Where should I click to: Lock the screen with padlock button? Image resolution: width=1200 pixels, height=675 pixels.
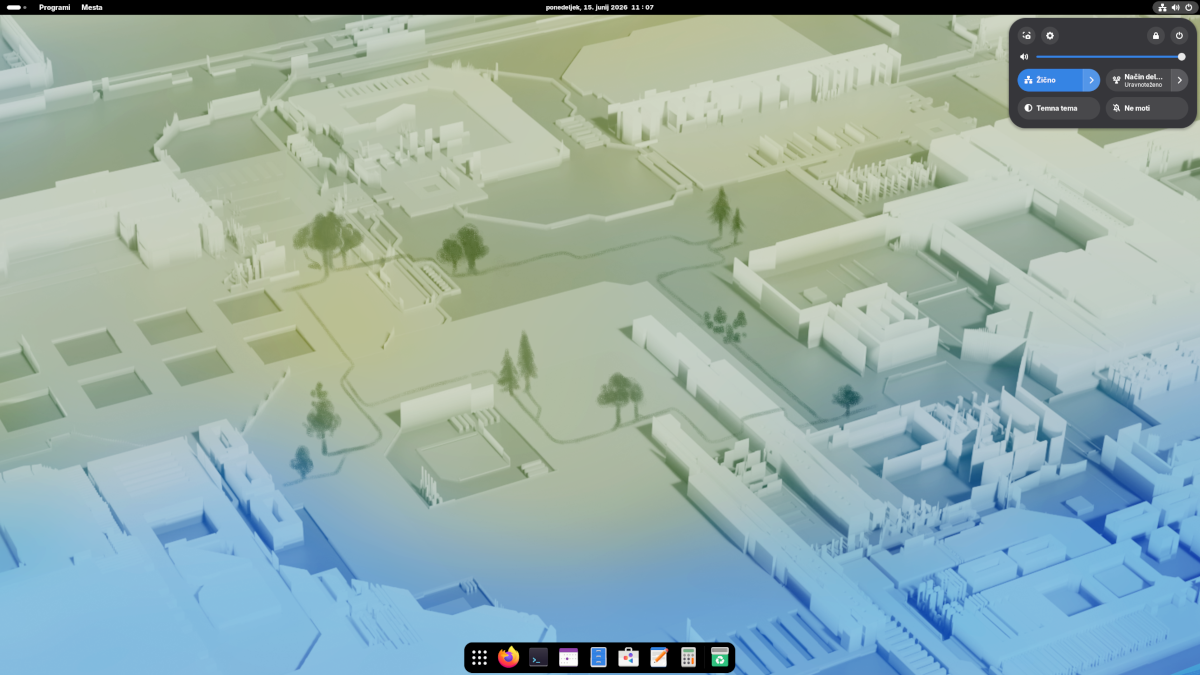pyautogui.click(x=1156, y=35)
